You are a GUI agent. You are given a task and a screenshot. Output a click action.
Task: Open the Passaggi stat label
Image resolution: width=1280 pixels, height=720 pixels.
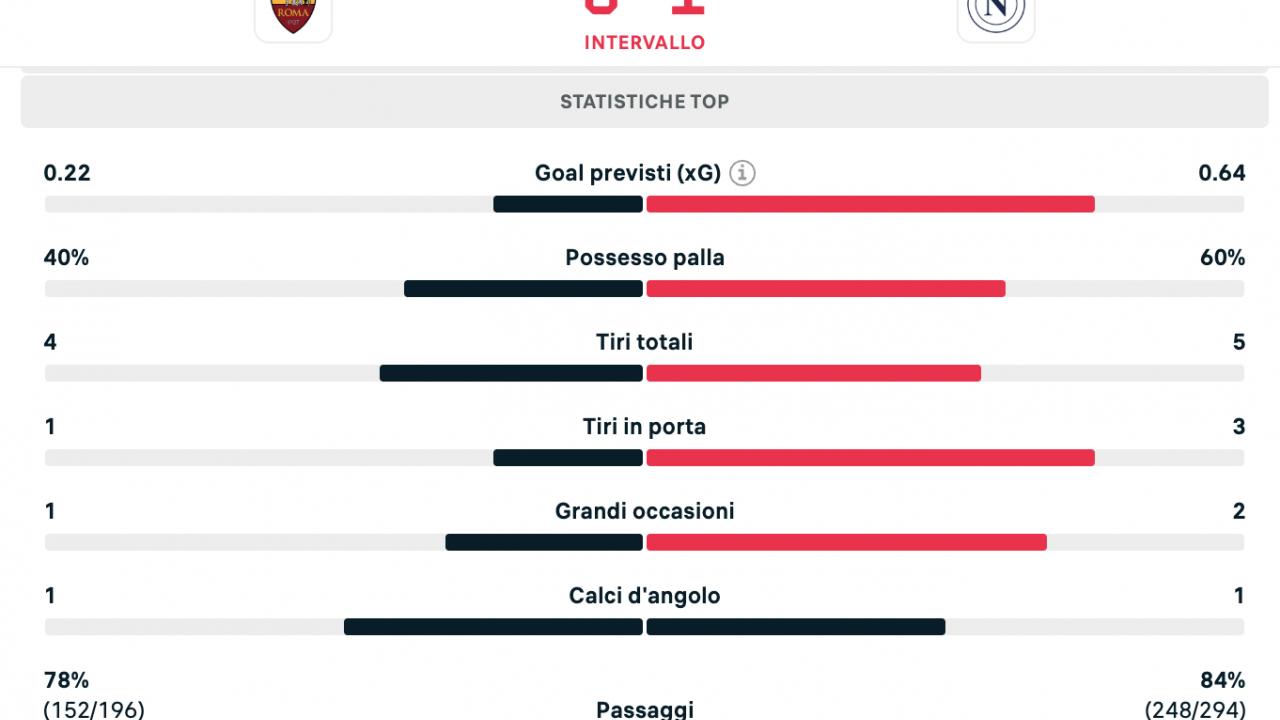point(644,709)
